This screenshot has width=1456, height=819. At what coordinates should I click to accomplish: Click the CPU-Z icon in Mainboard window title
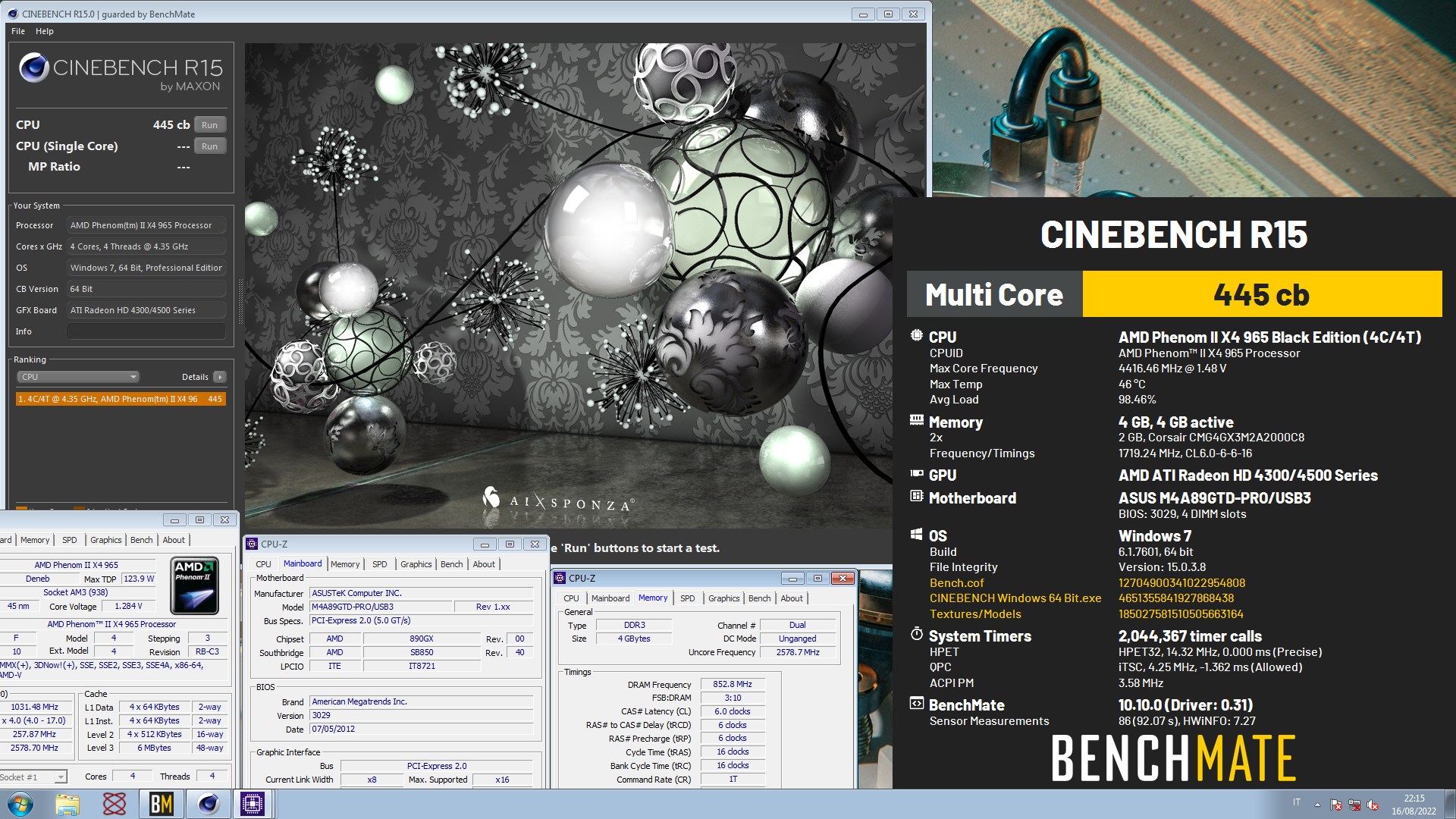coord(253,544)
